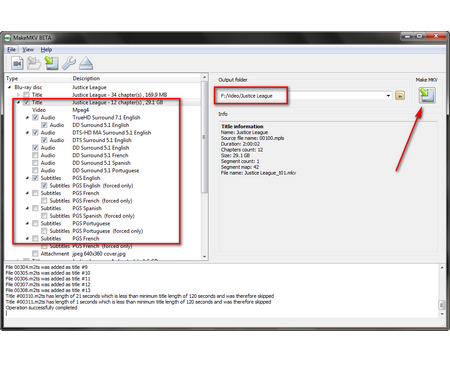Click 'Chapters count: 12' info line
Screen dimensions: 450x372
(242, 150)
